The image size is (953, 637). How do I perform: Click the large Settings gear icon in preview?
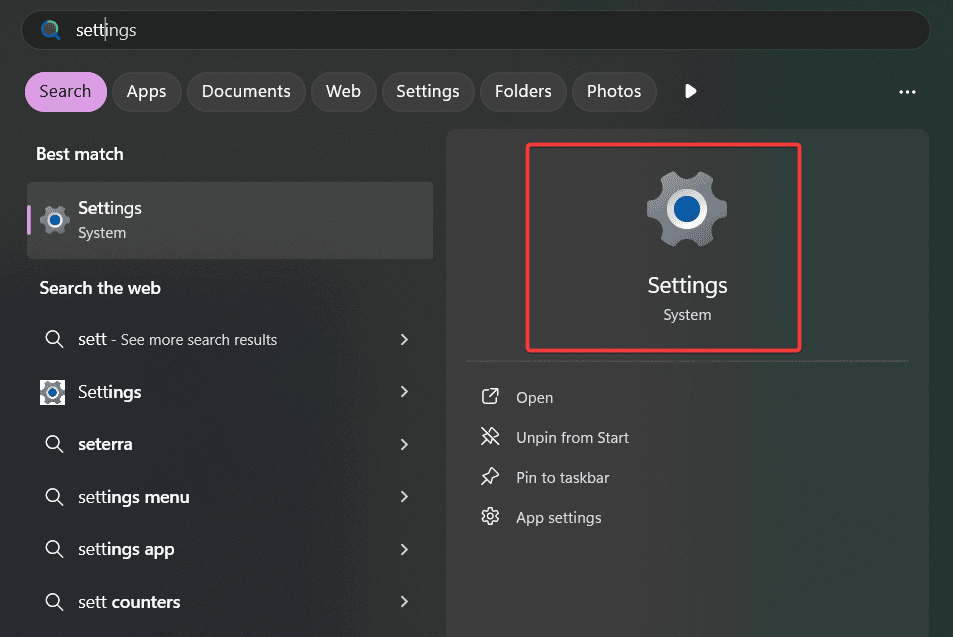(687, 209)
